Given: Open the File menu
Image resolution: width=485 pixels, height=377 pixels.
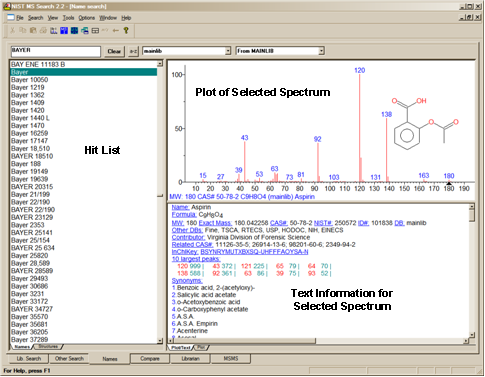Looking at the screenshot, I should click(20, 18).
